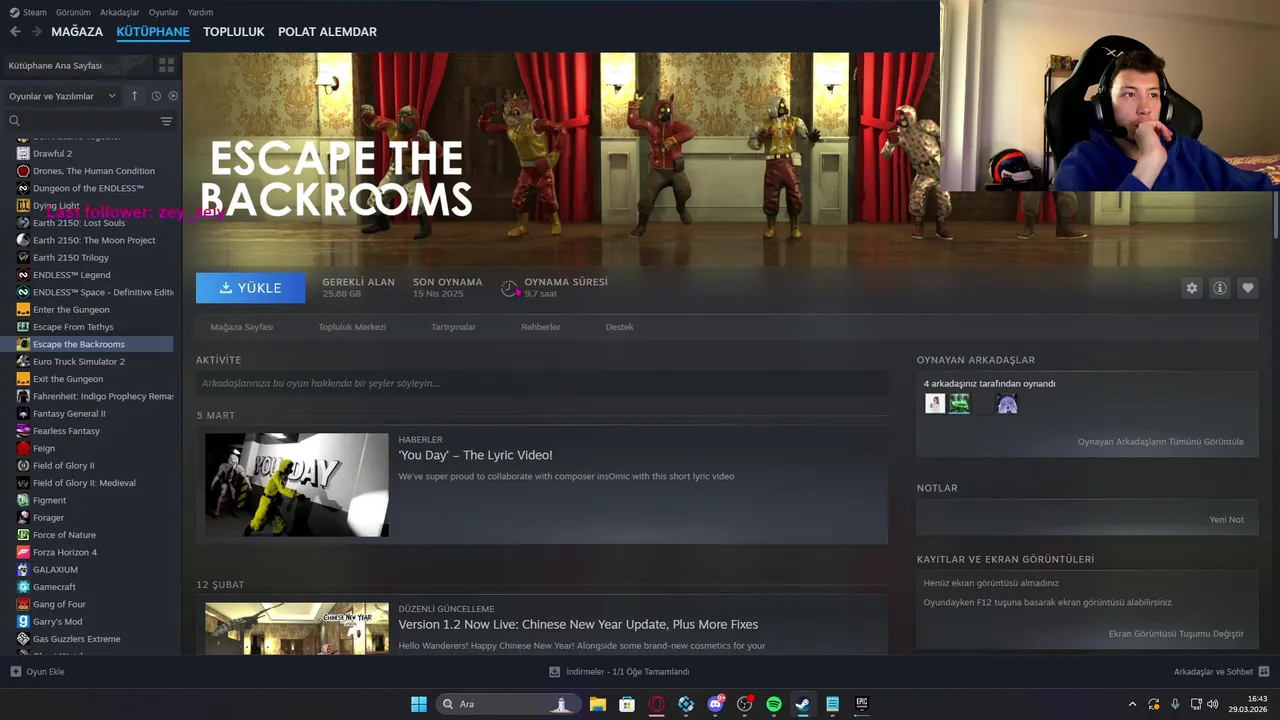This screenshot has height=720, width=1280.
Task: Open the Destek link
Action: point(619,327)
